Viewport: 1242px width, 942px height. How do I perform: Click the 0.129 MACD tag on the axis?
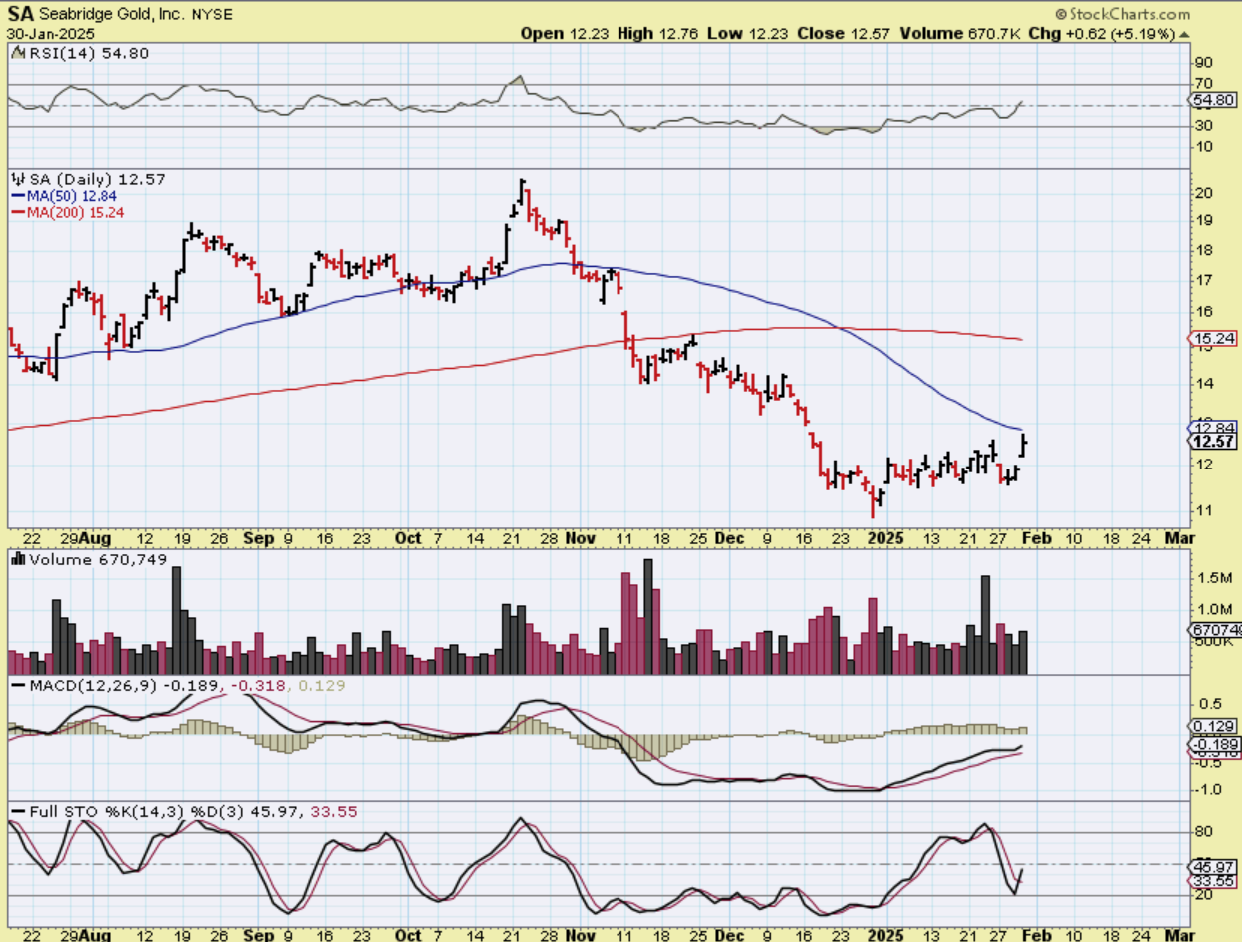[x=1214, y=726]
